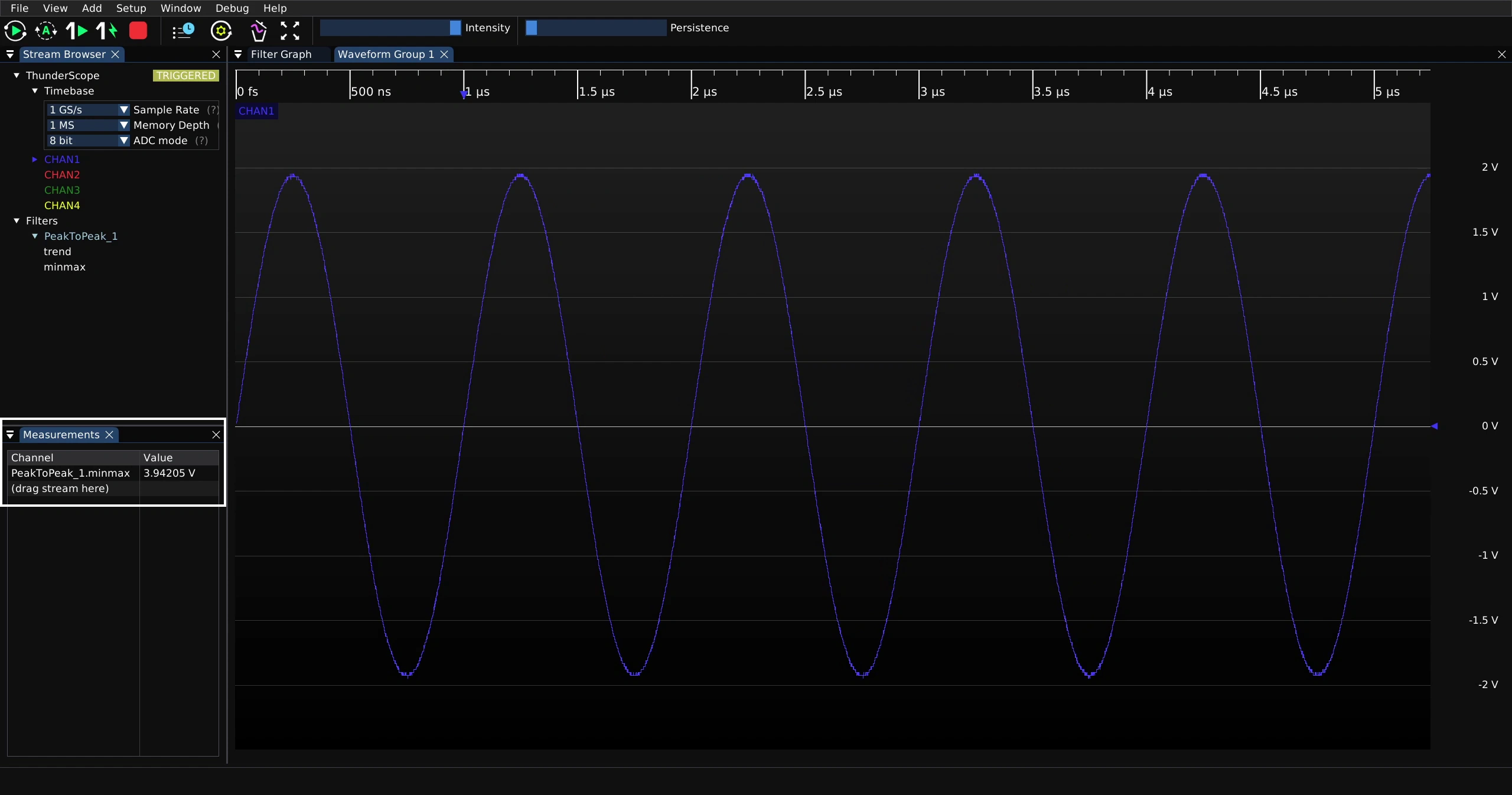Select CHAN4 in the stream browser
This screenshot has height=795, width=1512.
(x=62, y=206)
